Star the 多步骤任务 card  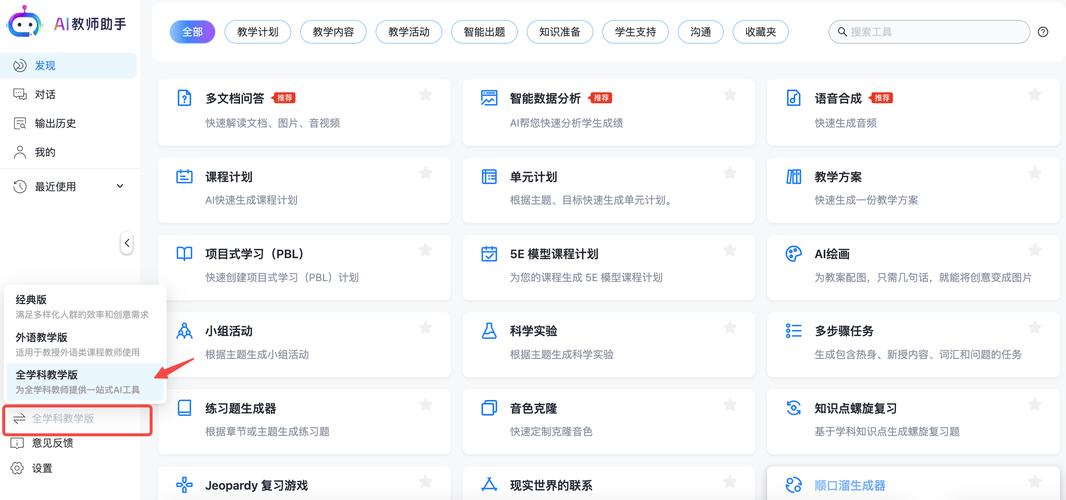coord(1035,328)
